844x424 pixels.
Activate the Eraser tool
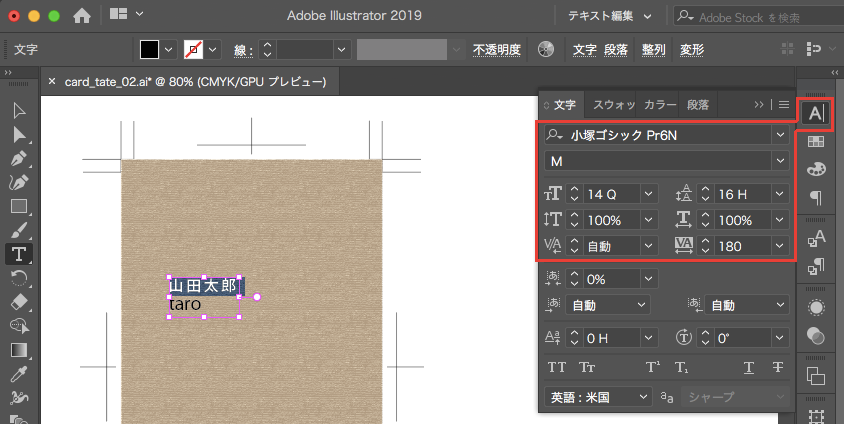pyautogui.click(x=17, y=301)
